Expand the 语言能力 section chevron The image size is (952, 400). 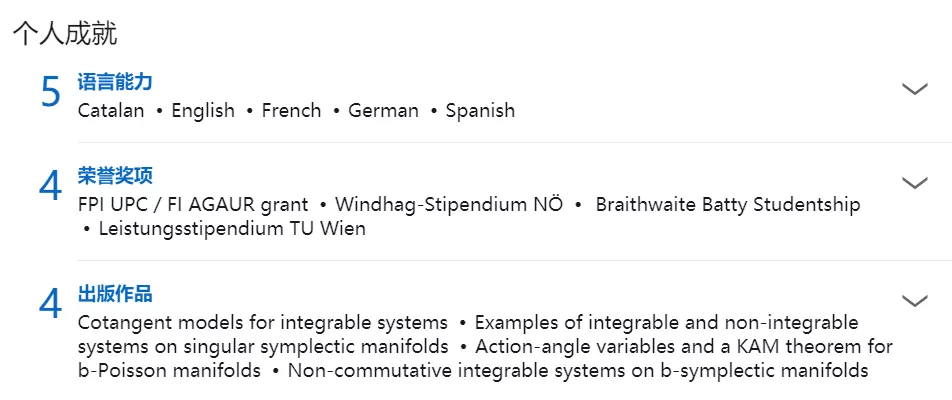915,89
